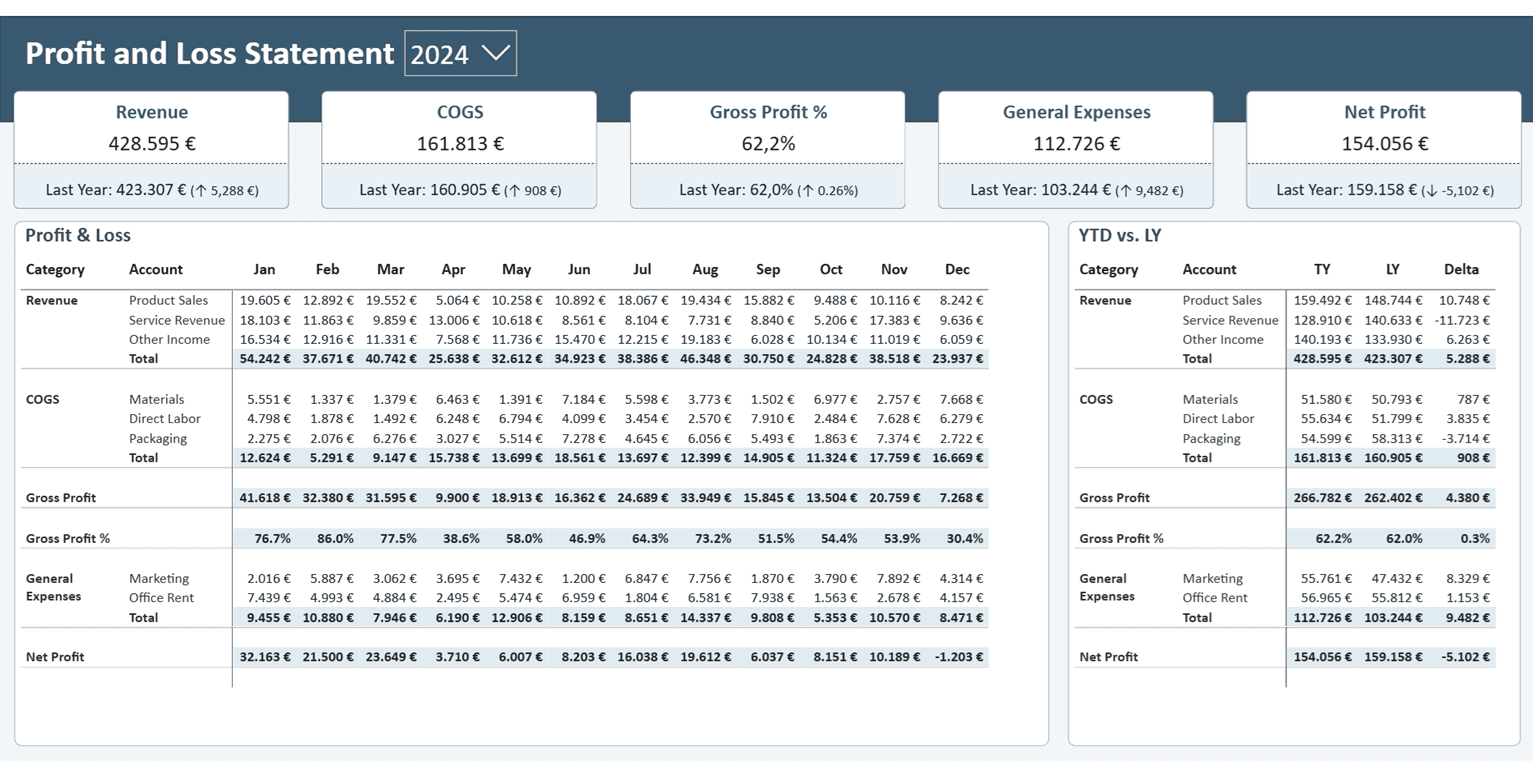The width and height of the screenshot is (1533, 762).
Task: Open the 2024 year dropdown
Action: (460, 53)
